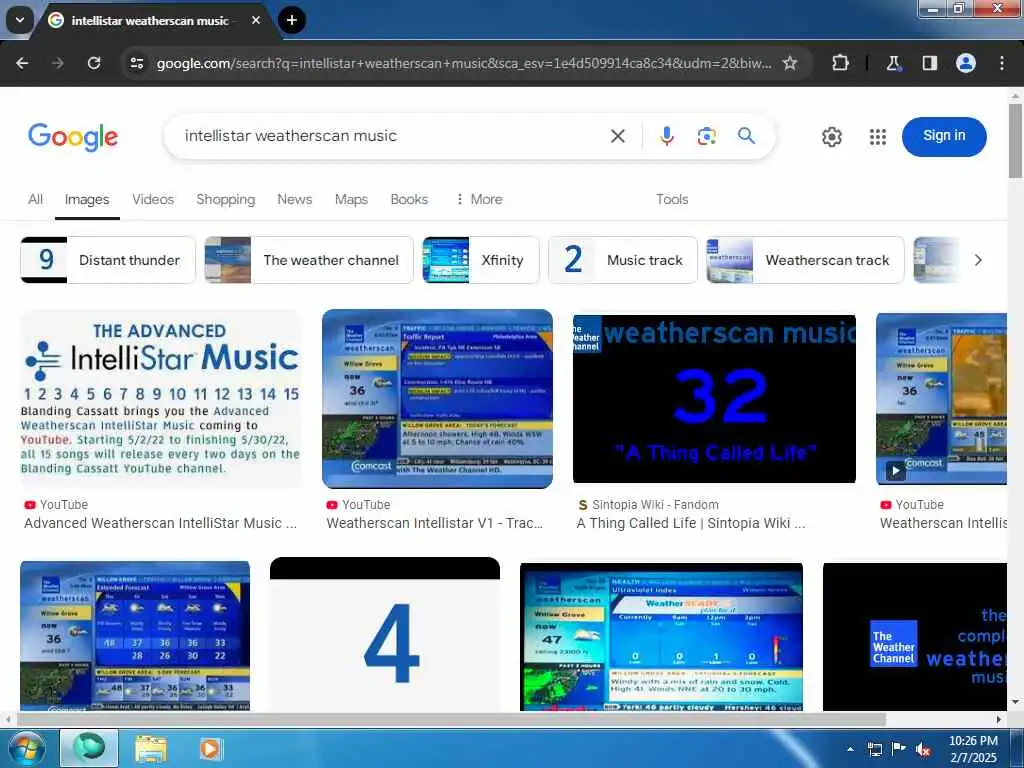Open the black Weather Channel logo thumbnail
The image size is (1024, 768).
914,637
